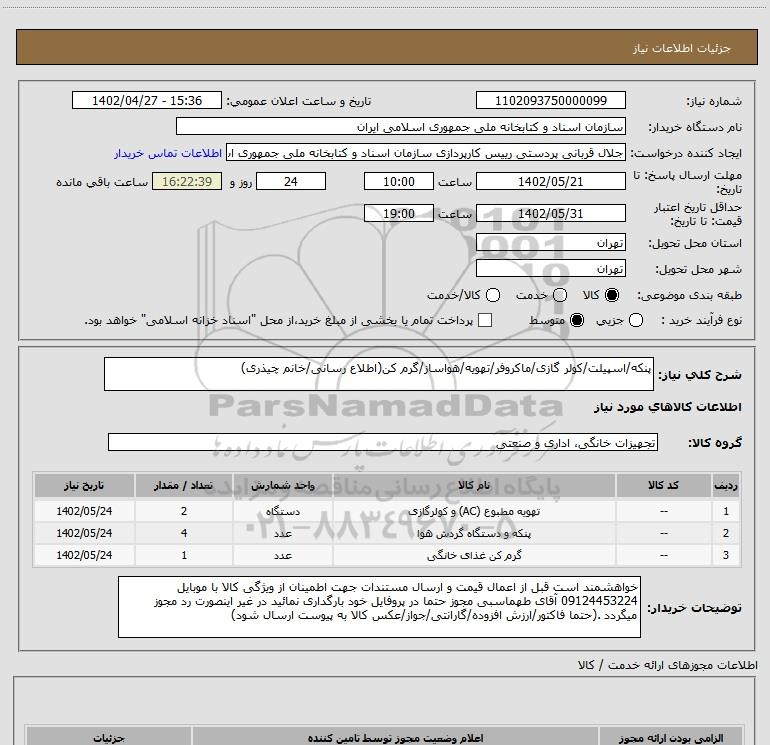Click the واحد شمارش column header

pyautogui.click(x=283, y=485)
